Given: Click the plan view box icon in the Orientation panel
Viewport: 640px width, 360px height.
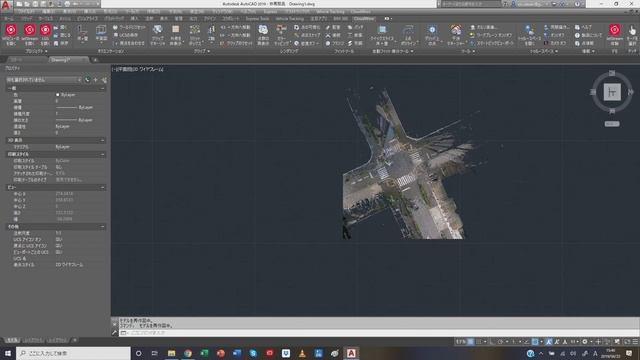Looking at the screenshot, I should coord(101,30).
